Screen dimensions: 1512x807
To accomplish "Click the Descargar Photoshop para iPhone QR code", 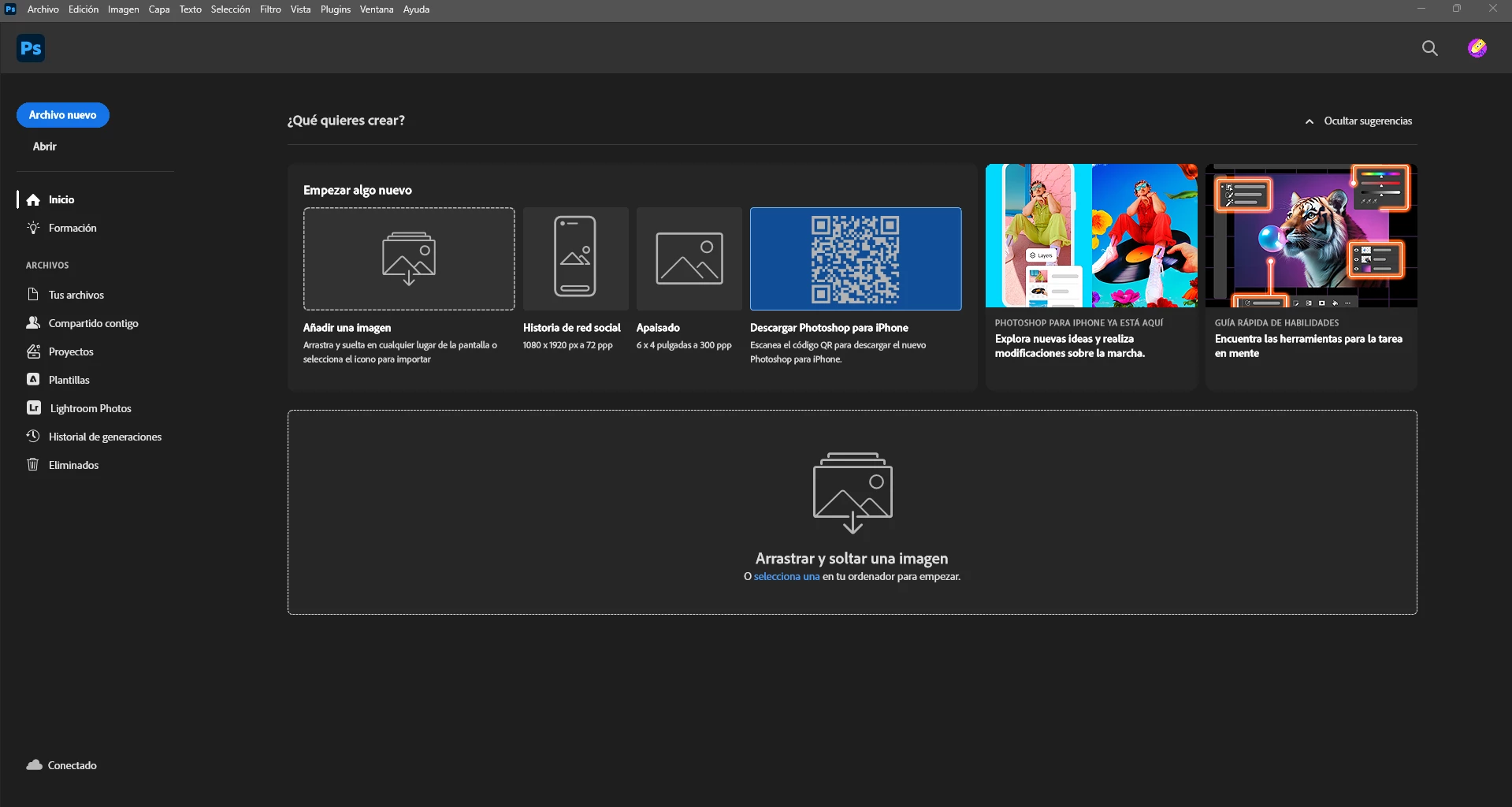I will pos(856,258).
